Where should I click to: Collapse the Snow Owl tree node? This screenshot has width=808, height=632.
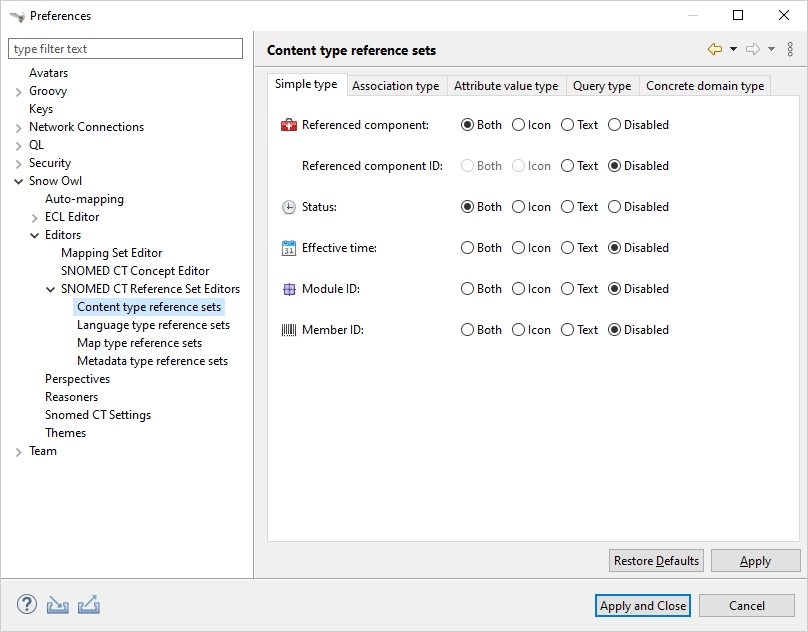19,181
